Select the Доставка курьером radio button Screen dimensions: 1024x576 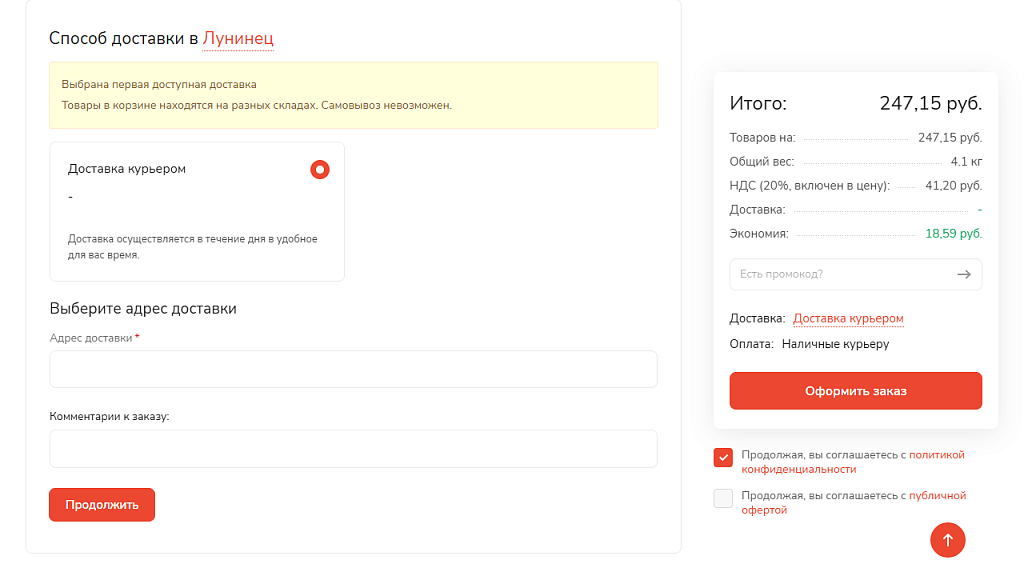(x=320, y=170)
